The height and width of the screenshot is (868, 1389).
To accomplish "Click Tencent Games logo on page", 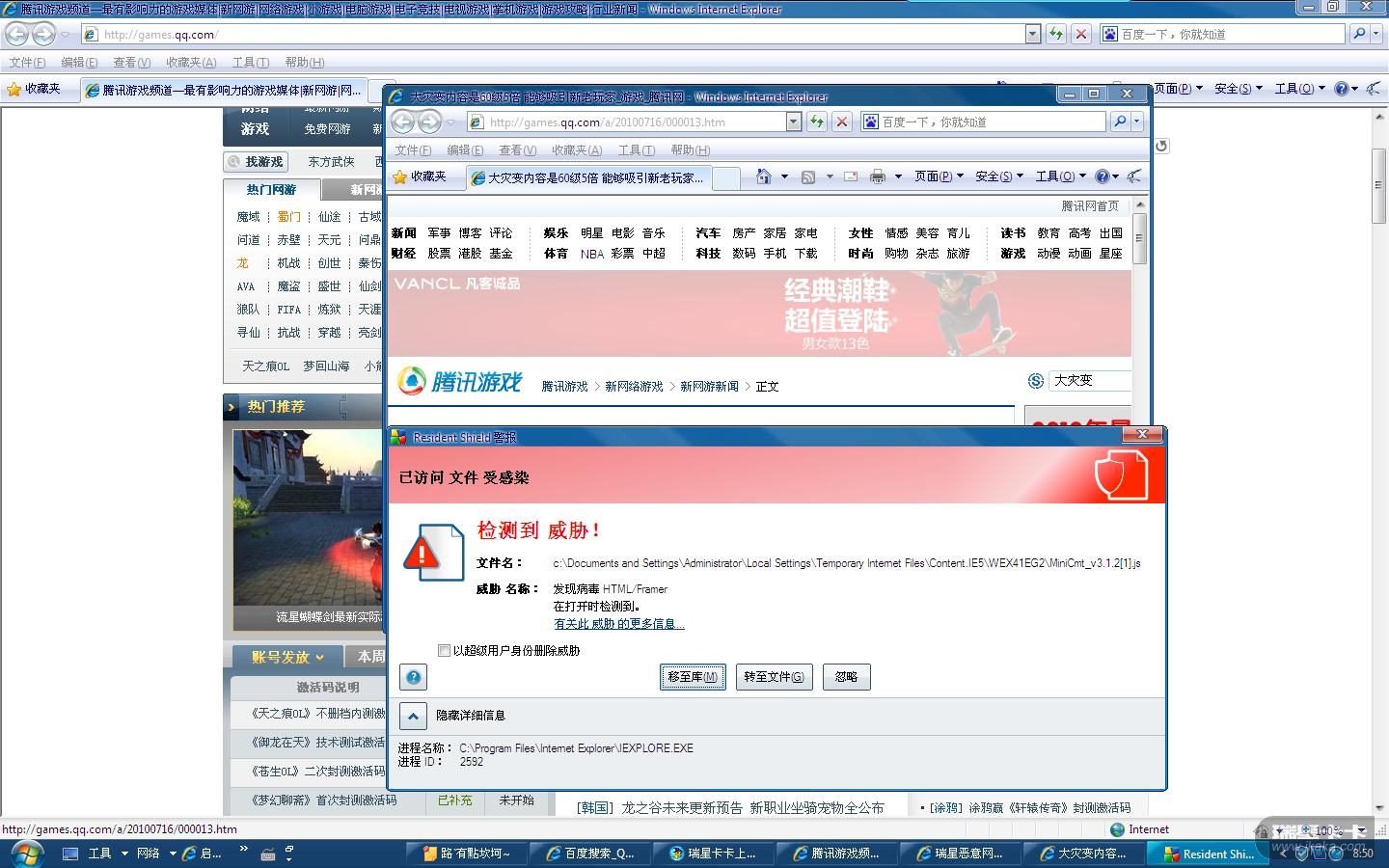I will 460,382.
